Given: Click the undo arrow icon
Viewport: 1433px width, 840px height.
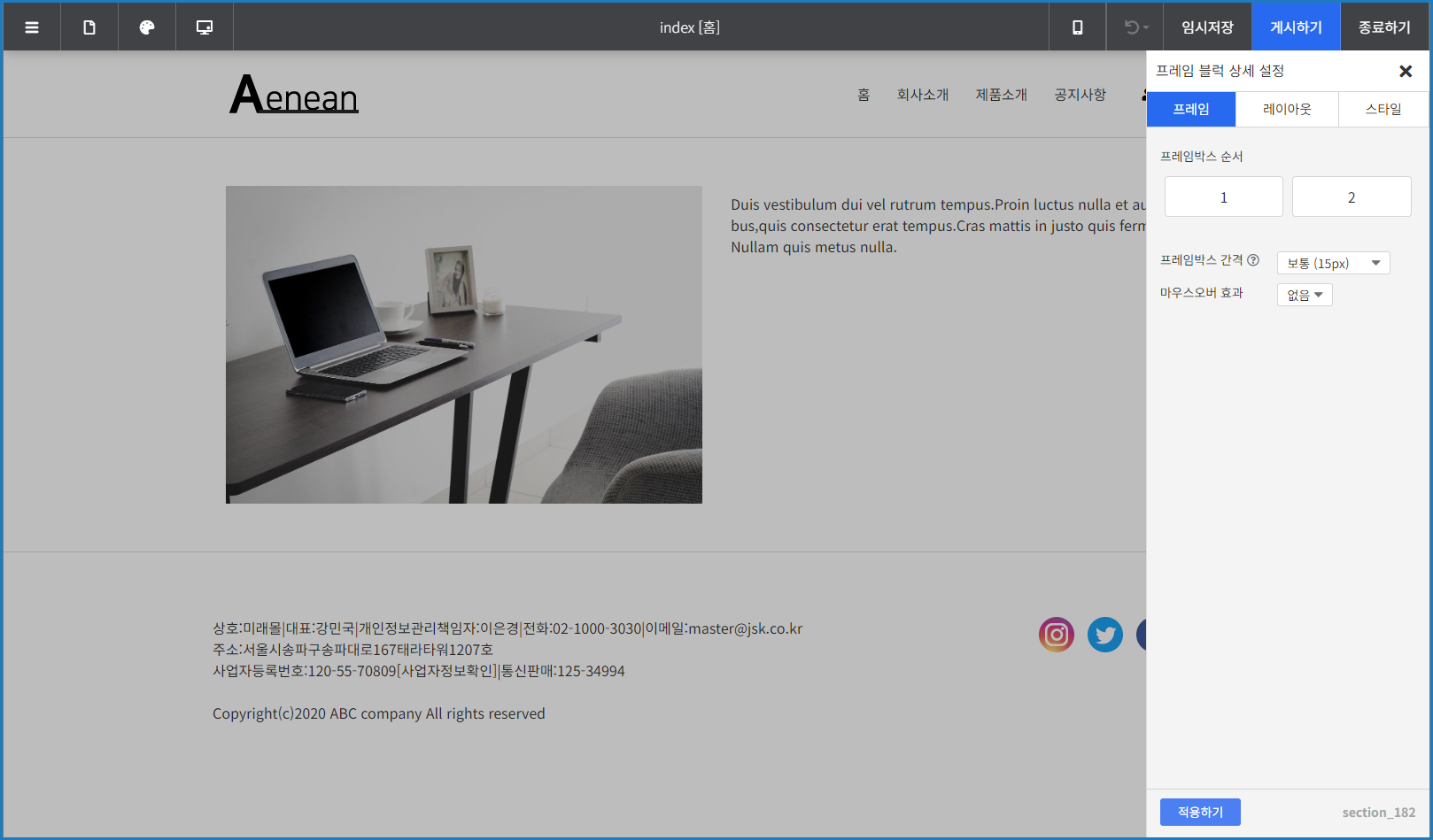Looking at the screenshot, I should [1134, 27].
